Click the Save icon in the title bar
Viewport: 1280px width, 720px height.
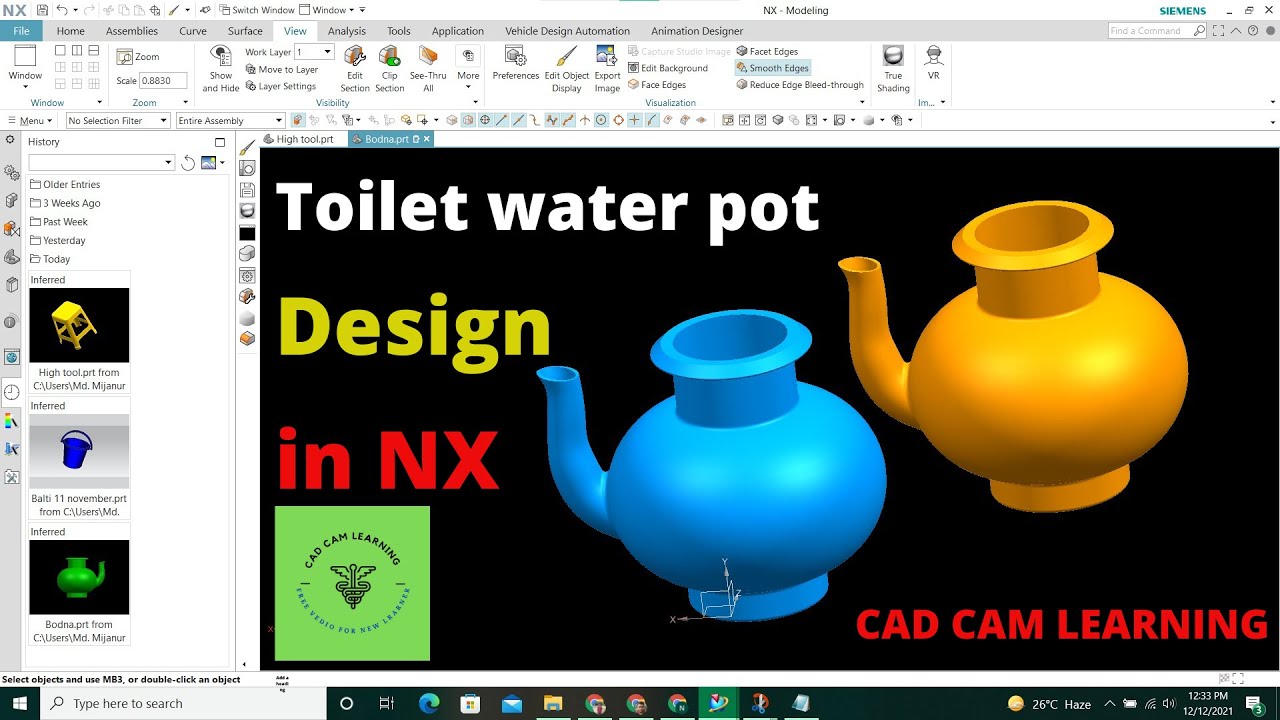coord(42,10)
